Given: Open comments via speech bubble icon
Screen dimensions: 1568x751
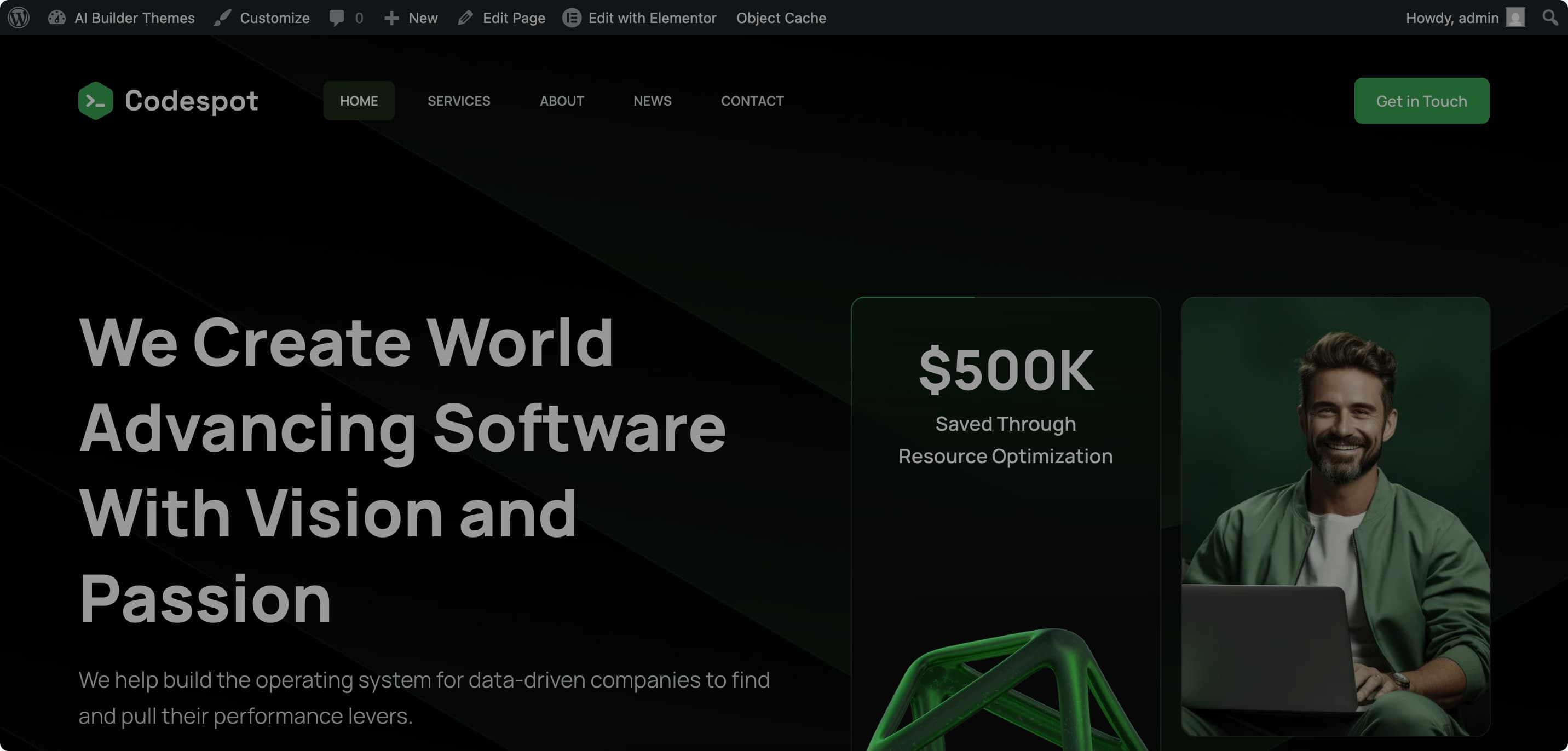Looking at the screenshot, I should [x=337, y=18].
